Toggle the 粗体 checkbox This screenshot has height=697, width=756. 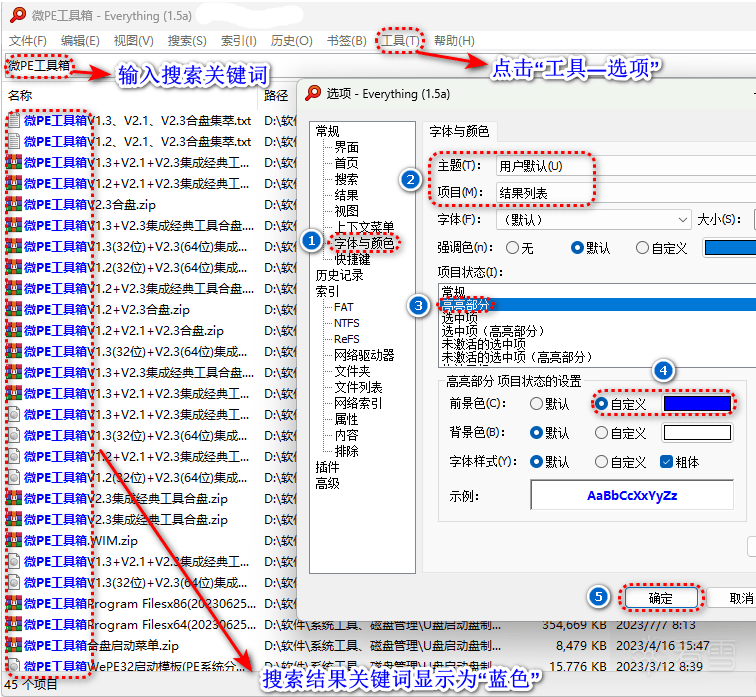point(667,462)
